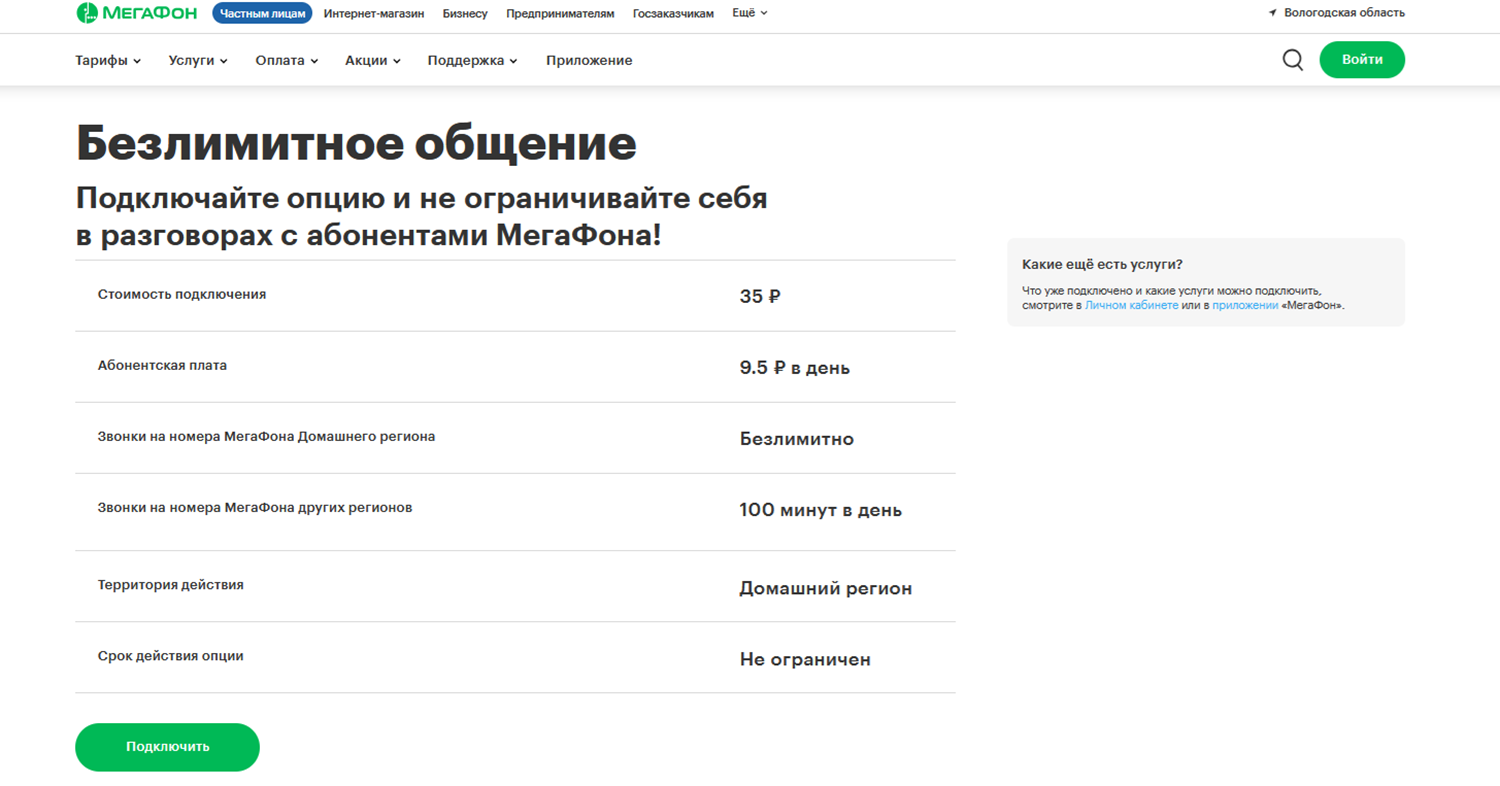Click the Войти button

[1362, 59]
